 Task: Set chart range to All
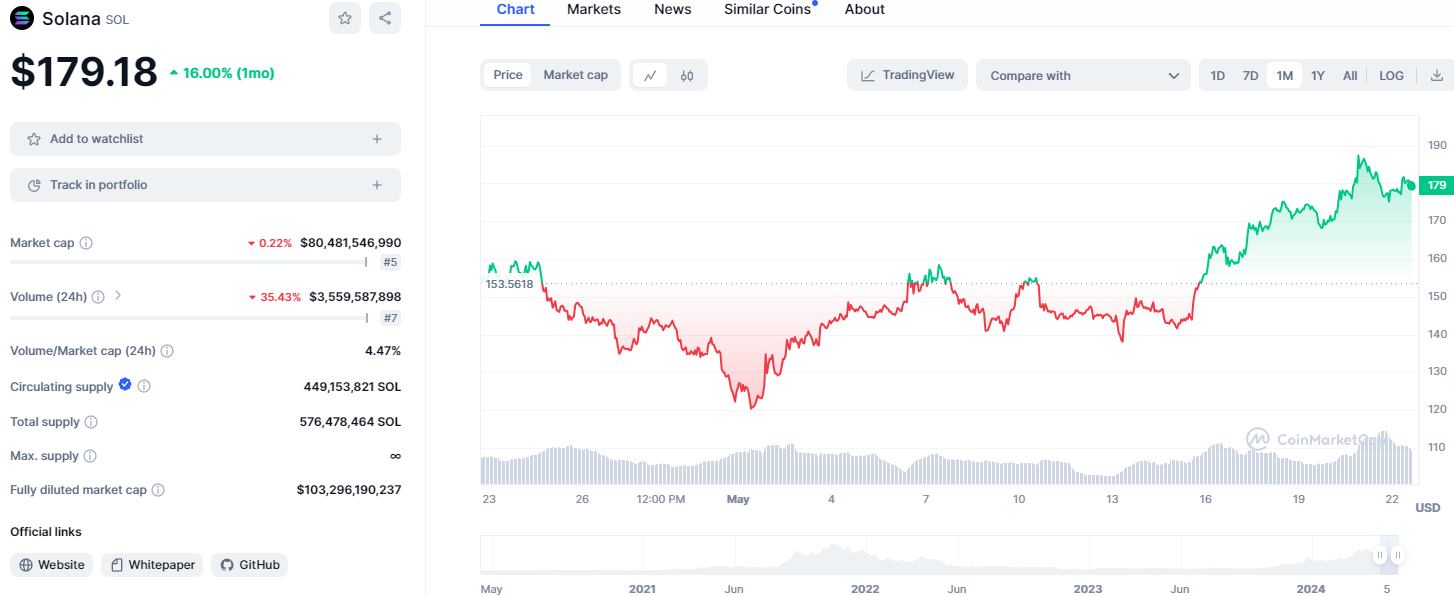click(x=1350, y=75)
